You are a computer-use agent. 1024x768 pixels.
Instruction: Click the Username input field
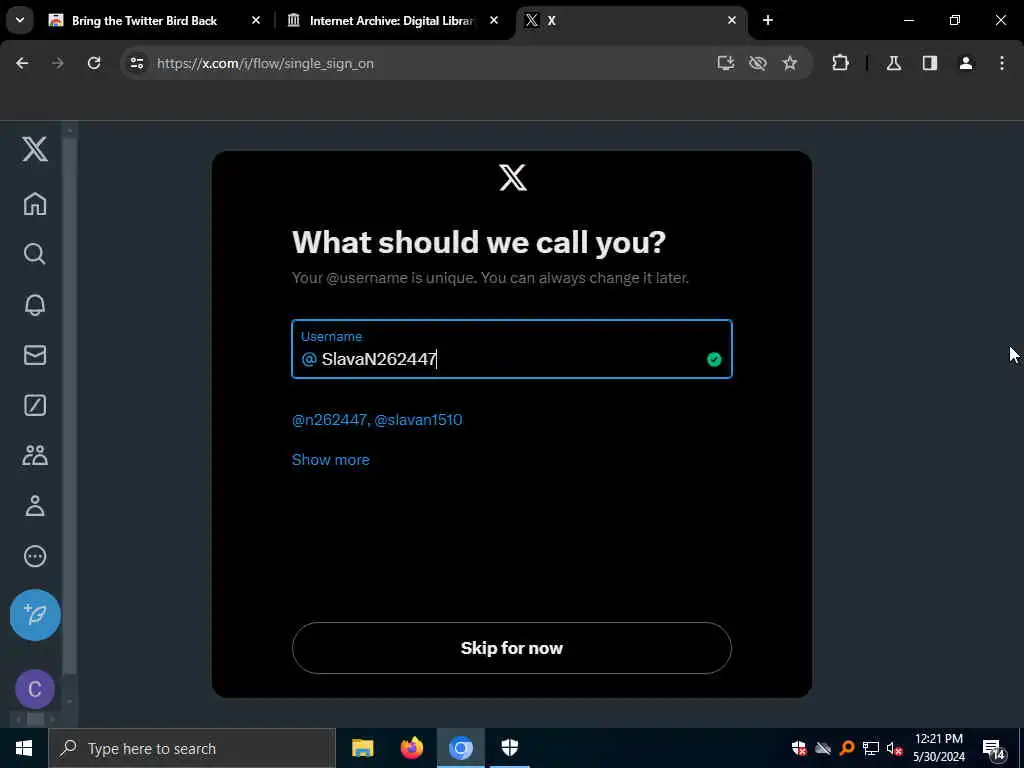pos(511,349)
